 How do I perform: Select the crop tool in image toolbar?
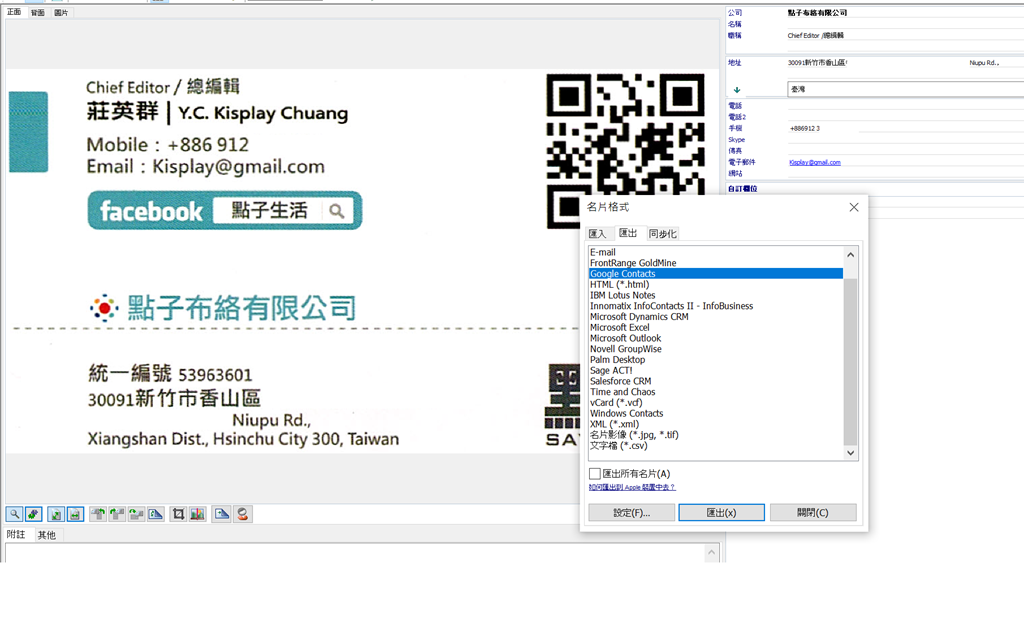(178, 514)
